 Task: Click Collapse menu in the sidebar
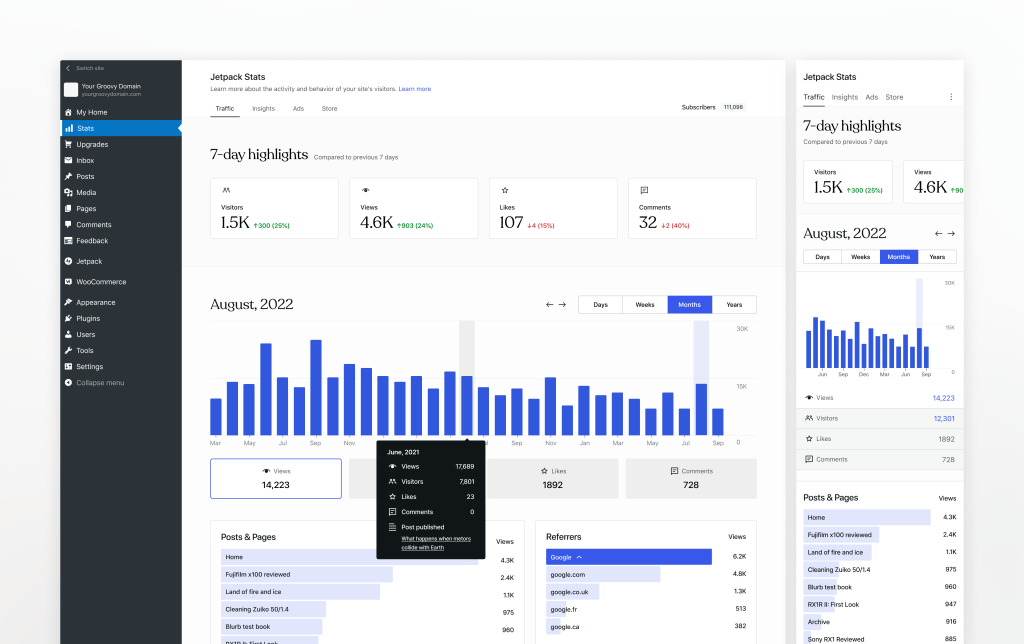95,382
